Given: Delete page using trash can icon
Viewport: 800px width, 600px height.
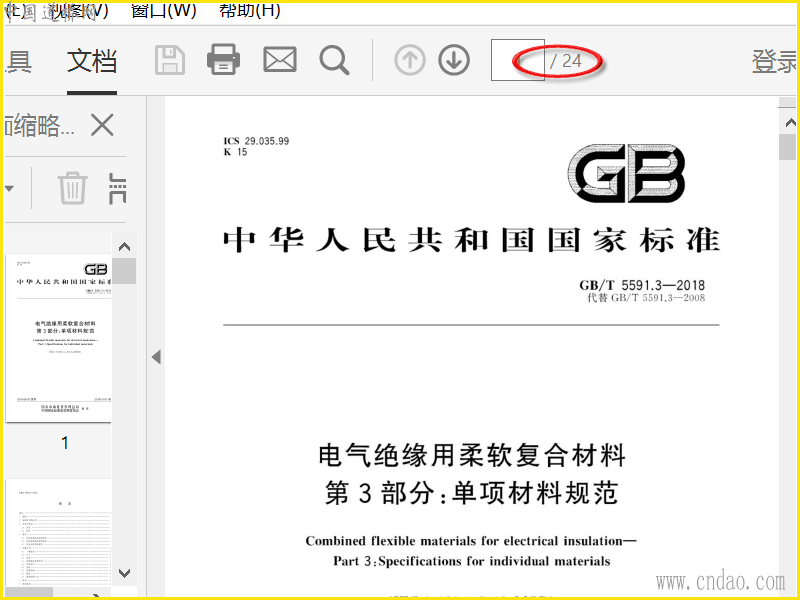Looking at the screenshot, I should (72, 188).
